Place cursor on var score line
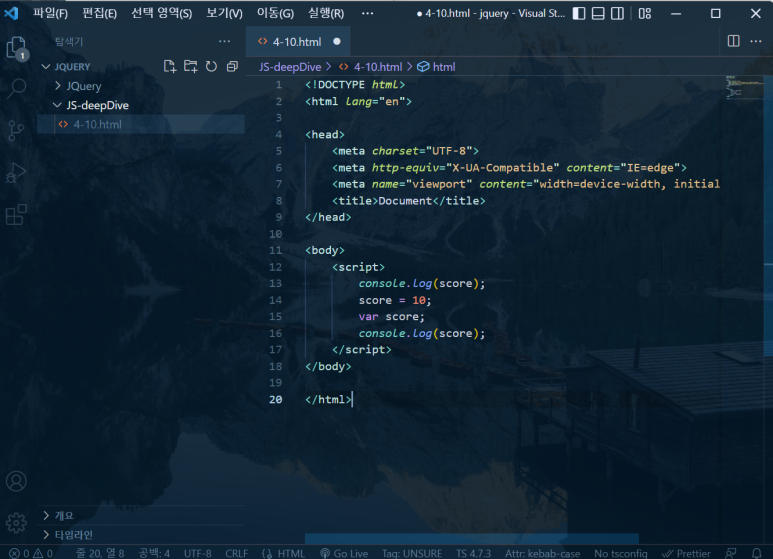This screenshot has height=559, width=773. (x=391, y=316)
